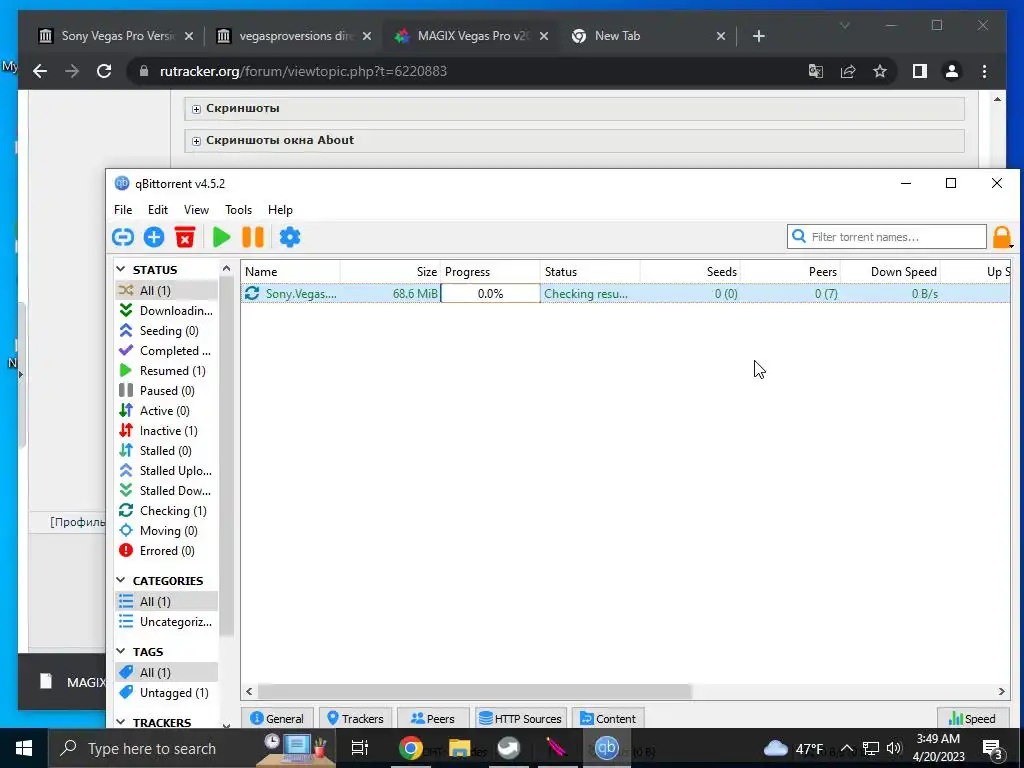Sort torrents by Seeds column
Image resolution: width=1024 pixels, height=768 pixels.
point(690,272)
